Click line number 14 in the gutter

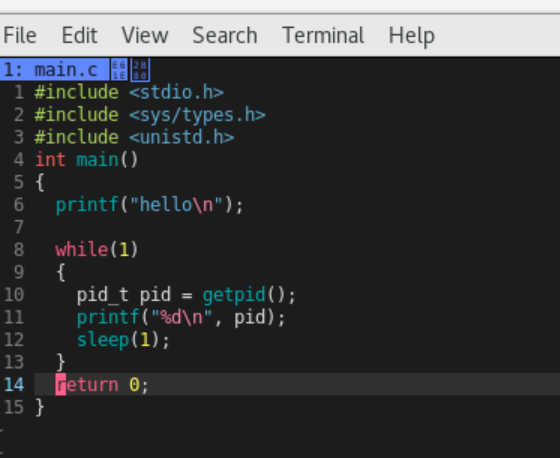point(14,385)
